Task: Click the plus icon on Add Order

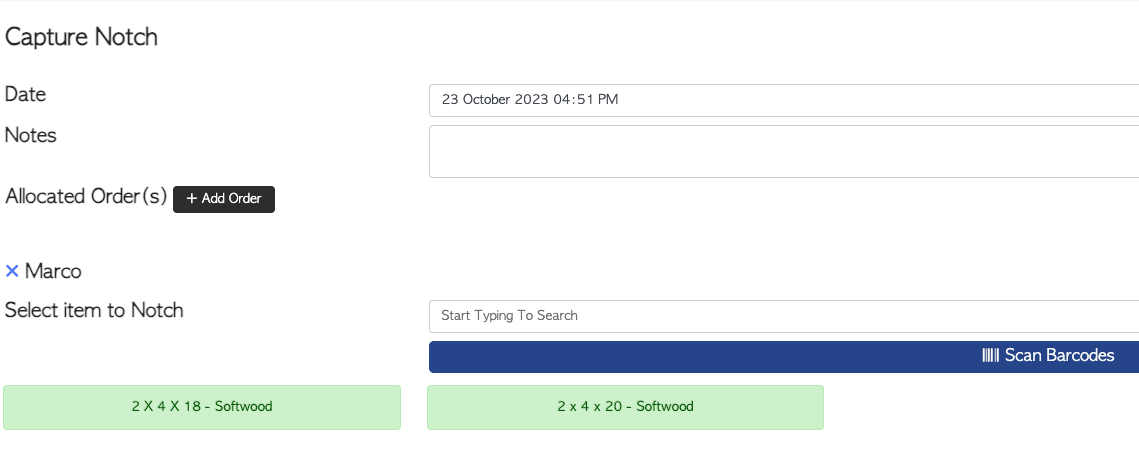Action: [192, 198]
